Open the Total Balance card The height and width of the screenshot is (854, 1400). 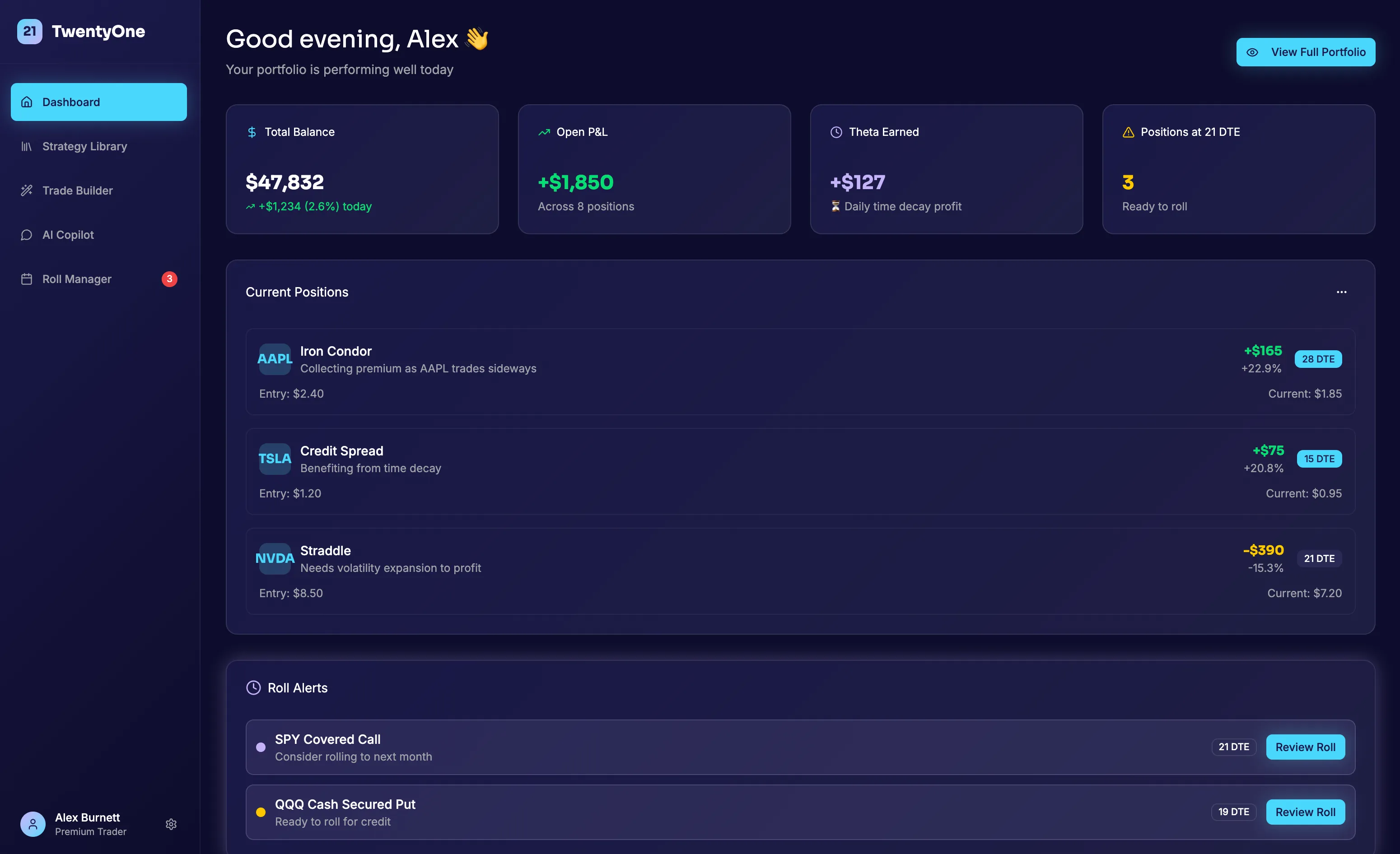click(x=362, y=169)
